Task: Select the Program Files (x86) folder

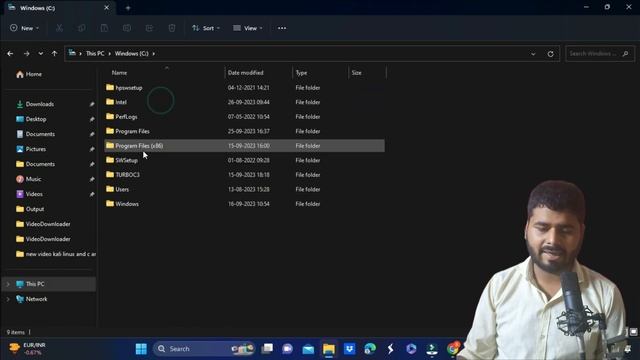Action: click(x=244, y=146)
